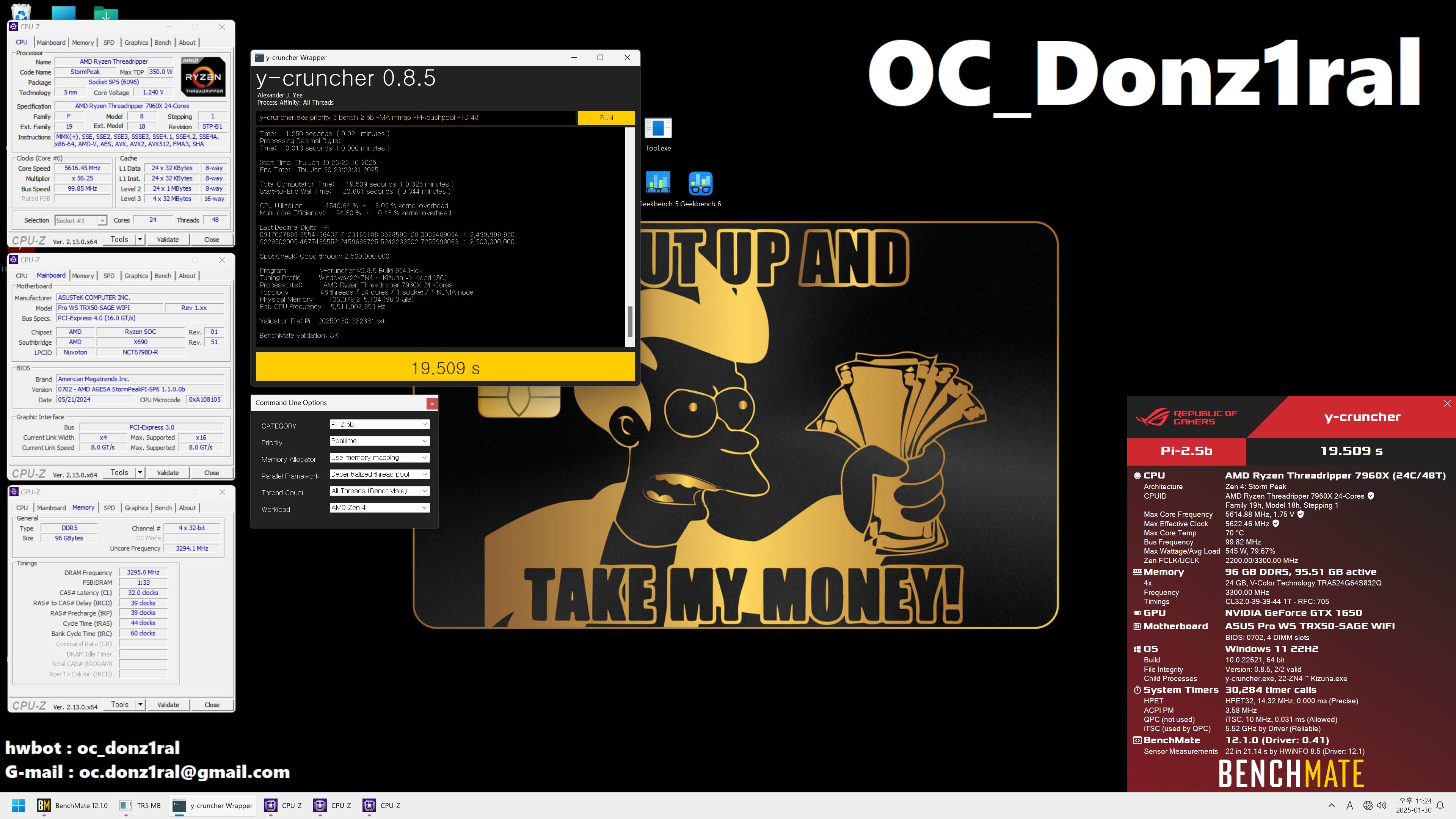Click Tools button in Memory window

[x=120, y=705]
